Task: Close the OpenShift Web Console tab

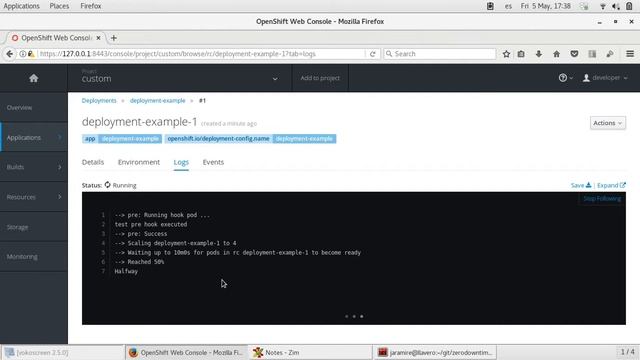Action: [98, 38]
